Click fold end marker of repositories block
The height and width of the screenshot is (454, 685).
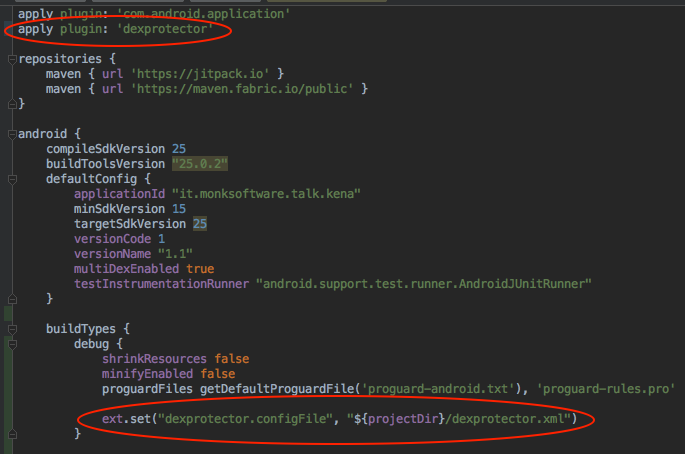pos(10,104)
